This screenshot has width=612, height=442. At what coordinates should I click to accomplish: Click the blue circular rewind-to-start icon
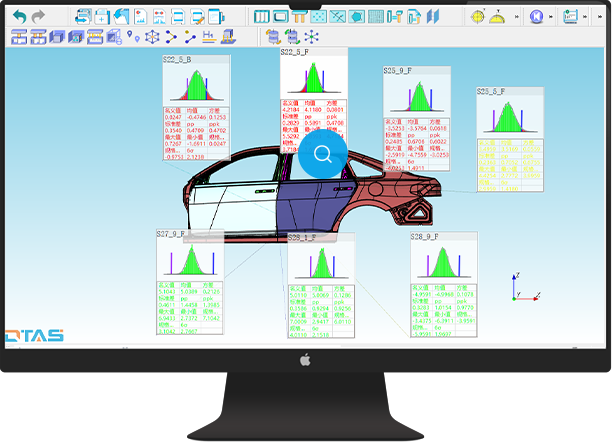pyautogui.click(x=537, y=17)
